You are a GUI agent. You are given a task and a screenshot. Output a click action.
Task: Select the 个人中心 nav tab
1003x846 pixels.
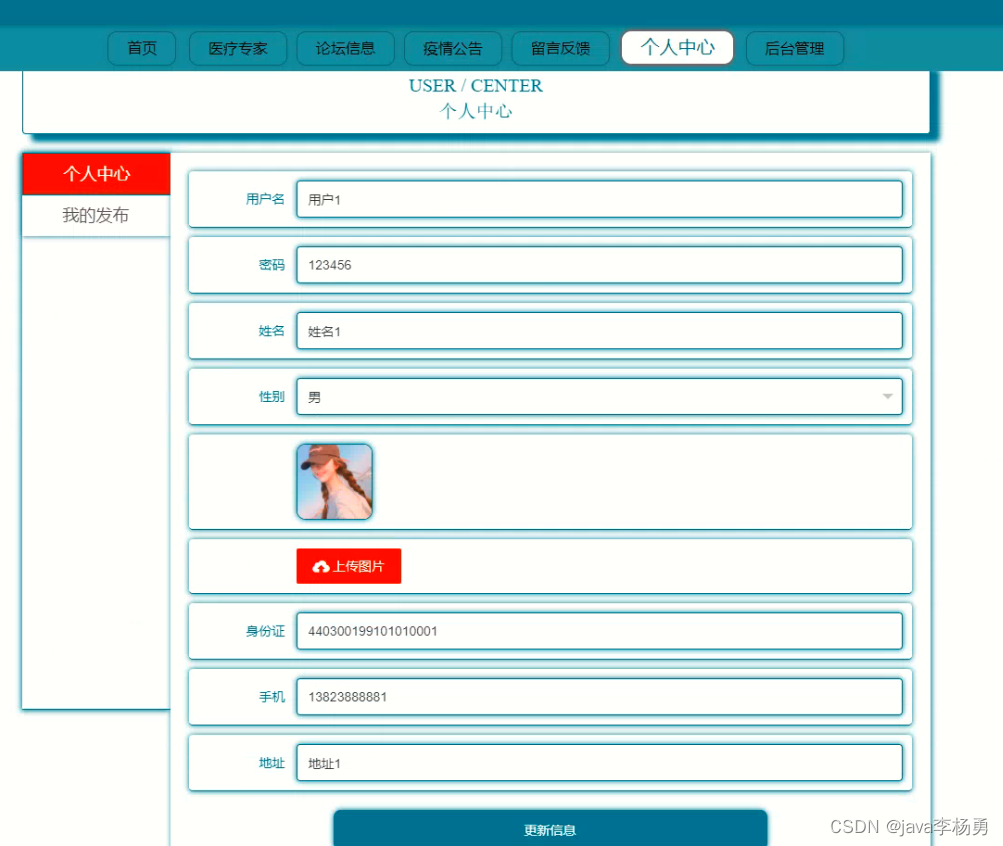point(677,47)
